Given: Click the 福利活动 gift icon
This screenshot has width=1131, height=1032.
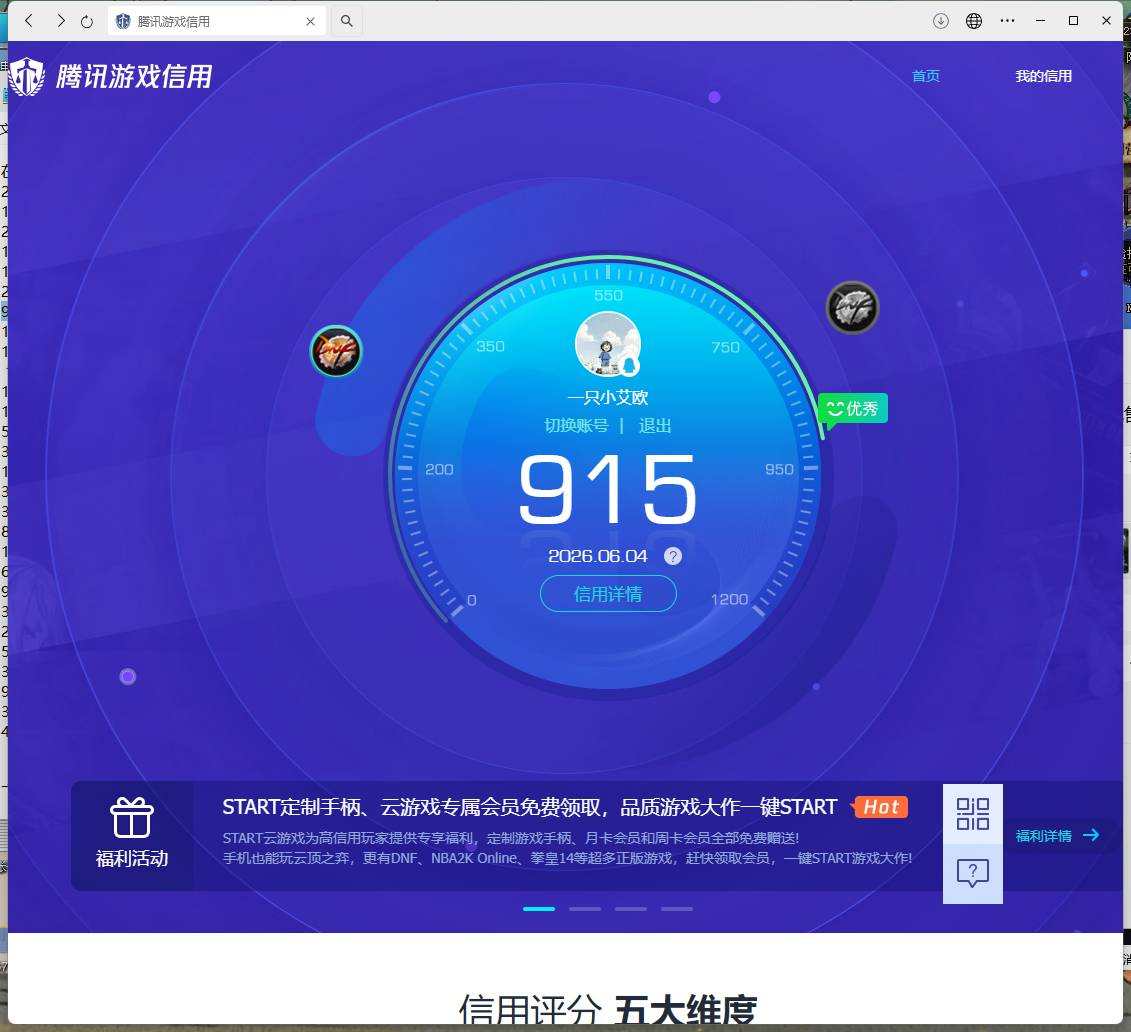Looking at the screenshot, I should pos(132,817).
